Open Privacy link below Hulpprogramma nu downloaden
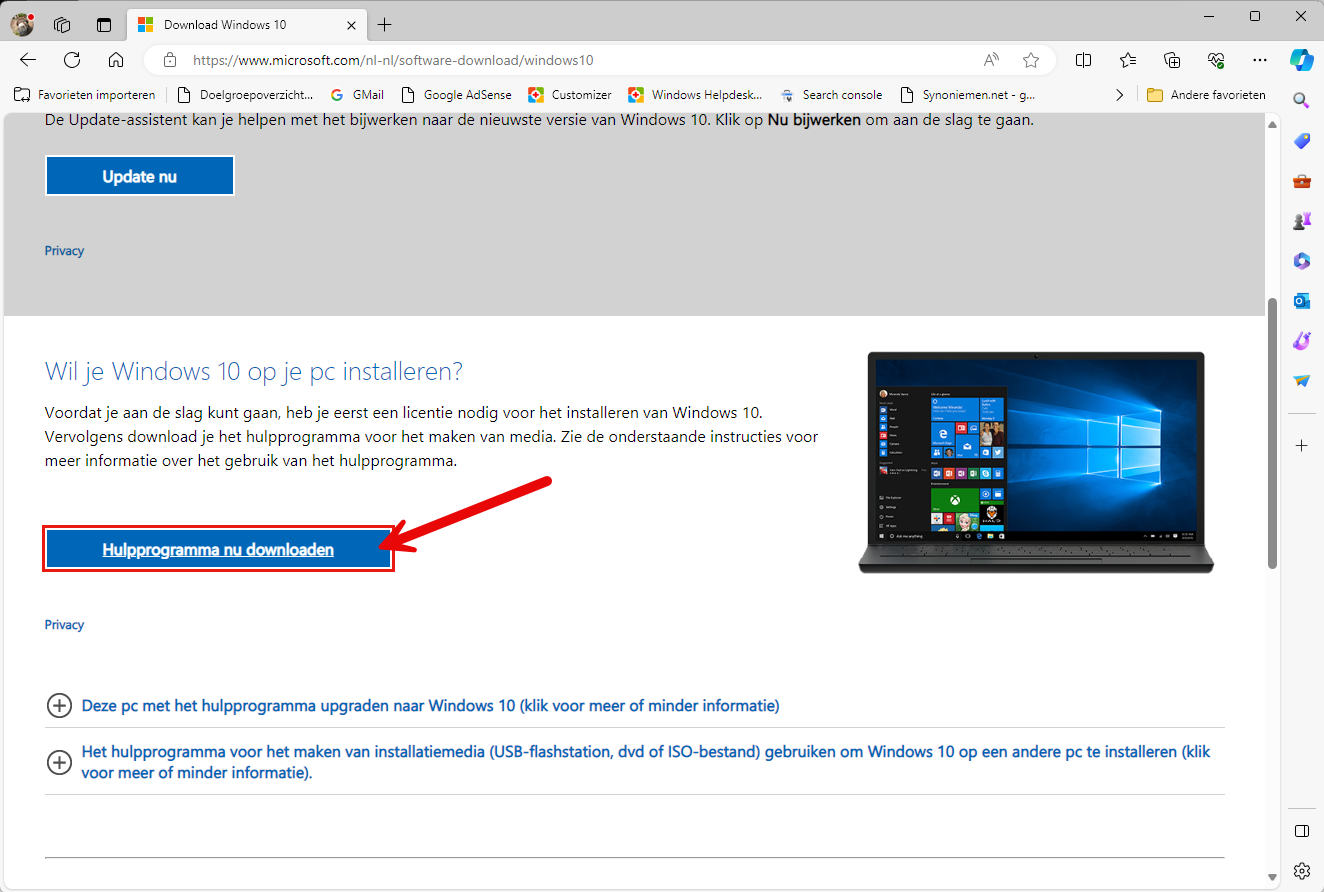Viewport: 1324px width, 892px height. click(64, 625)
